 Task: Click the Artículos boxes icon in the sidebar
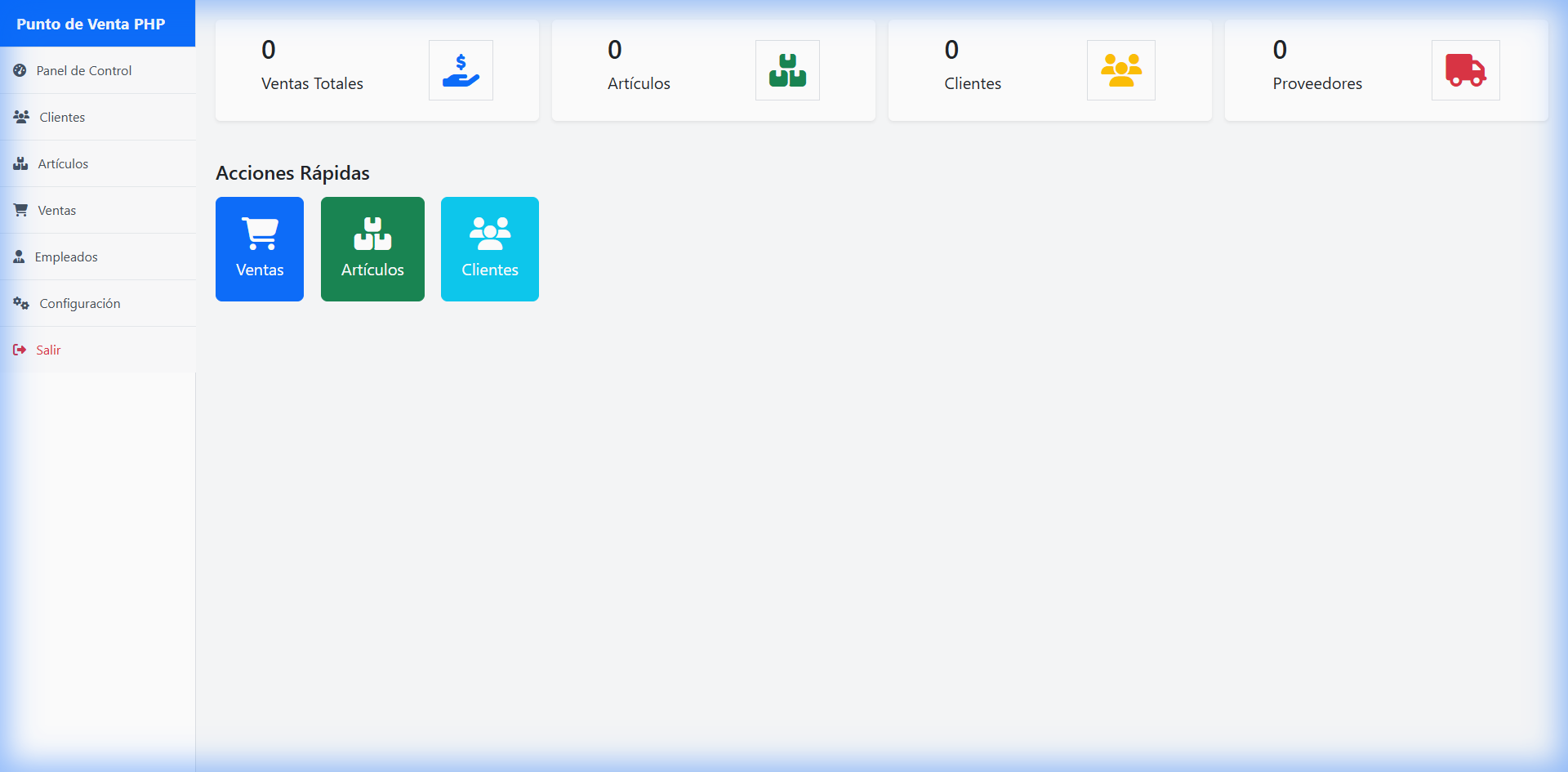[x=20, y=163]
